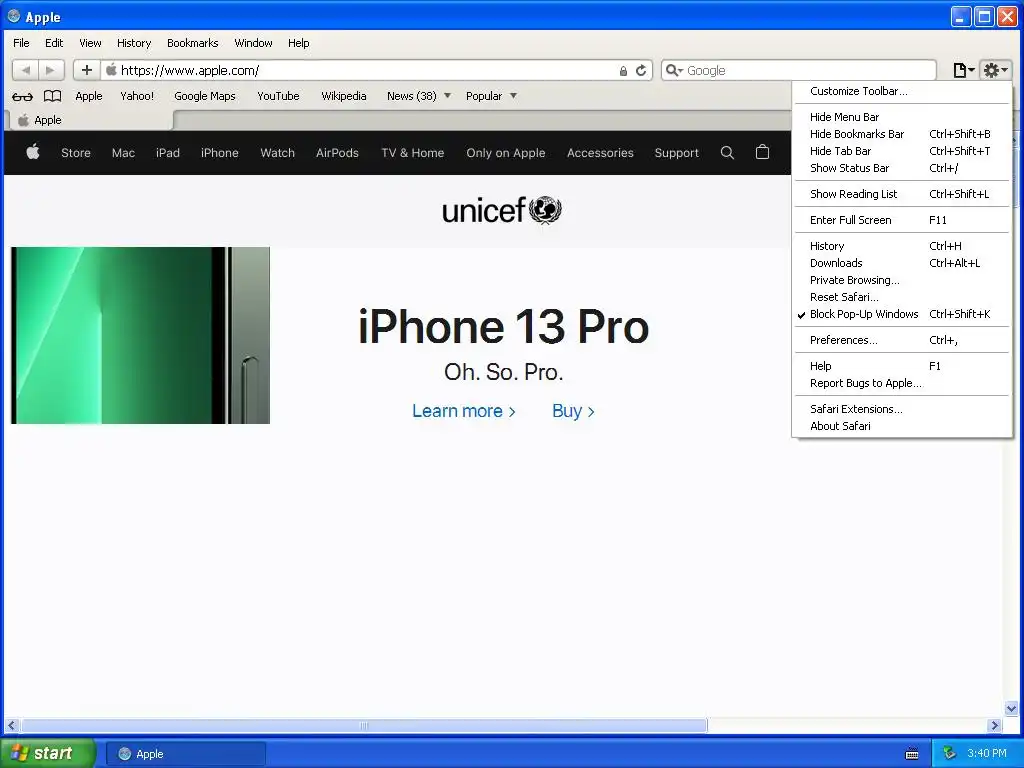Image resolution: width=1024 pixels, height=768 pixels.
Task: Click the system tray network icon
Action: point(950,753)
